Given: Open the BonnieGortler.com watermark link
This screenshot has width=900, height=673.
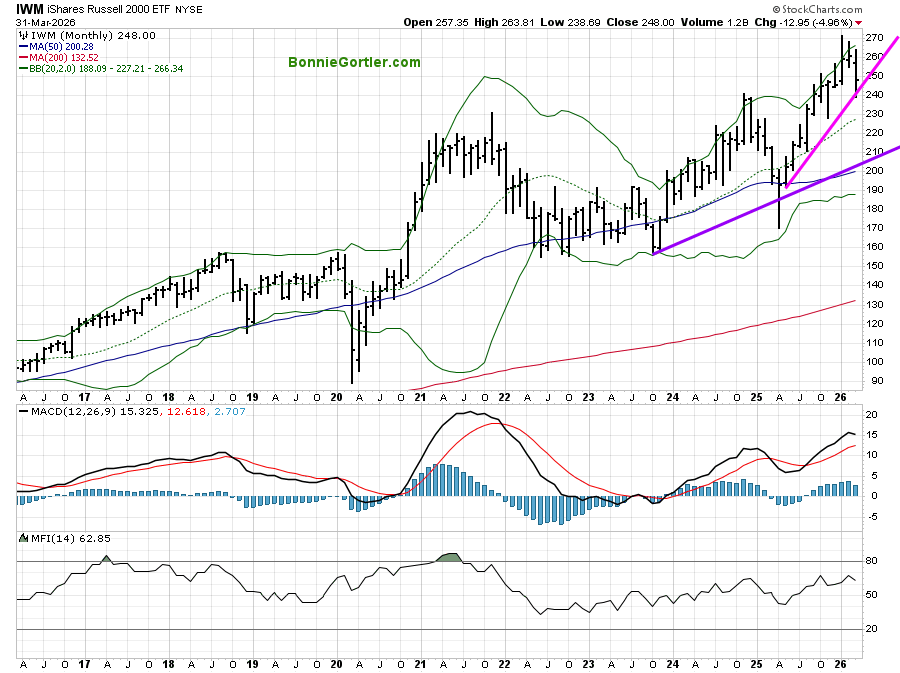Looking at the screenshot, I should (354, 62).
